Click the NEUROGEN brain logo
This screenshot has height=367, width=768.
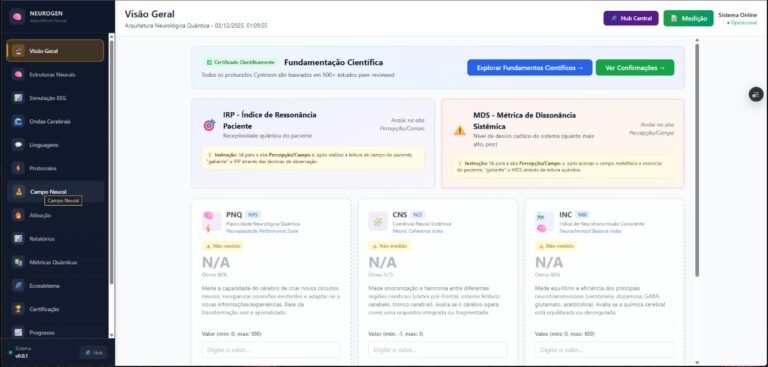click(17, 17)
